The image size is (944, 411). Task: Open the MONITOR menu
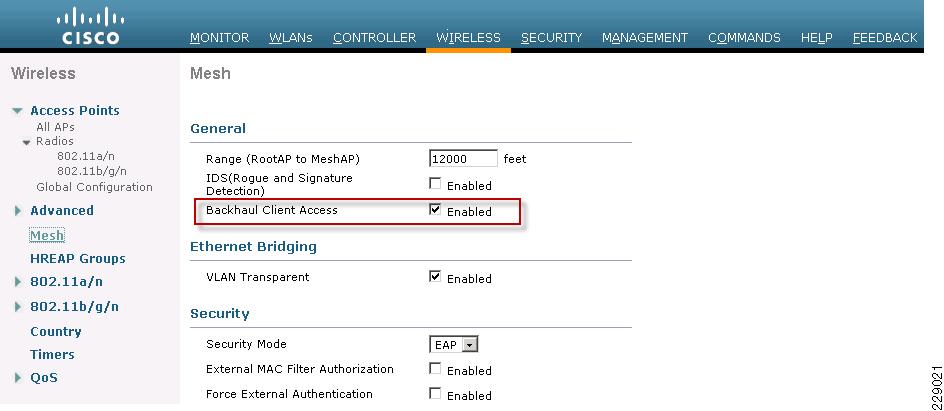tap(219, 38)
